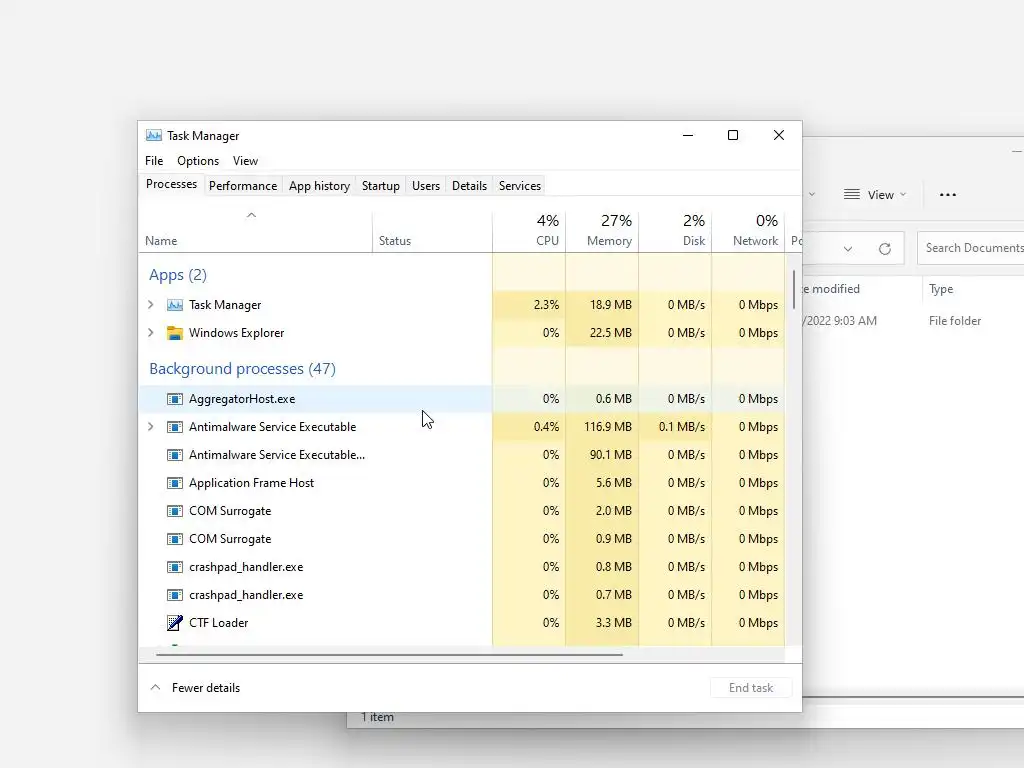The image size is (1024, 768).
Task: Click icon of crashpad_handler.exe using 0.7 MB
Action: pyautogui.click(x=174, y=596)
